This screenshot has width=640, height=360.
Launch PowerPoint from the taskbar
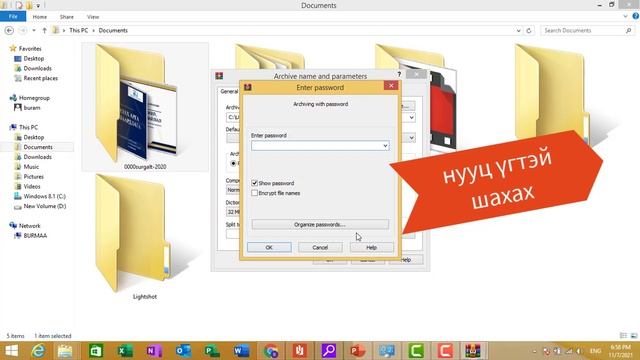pos(358,351)
